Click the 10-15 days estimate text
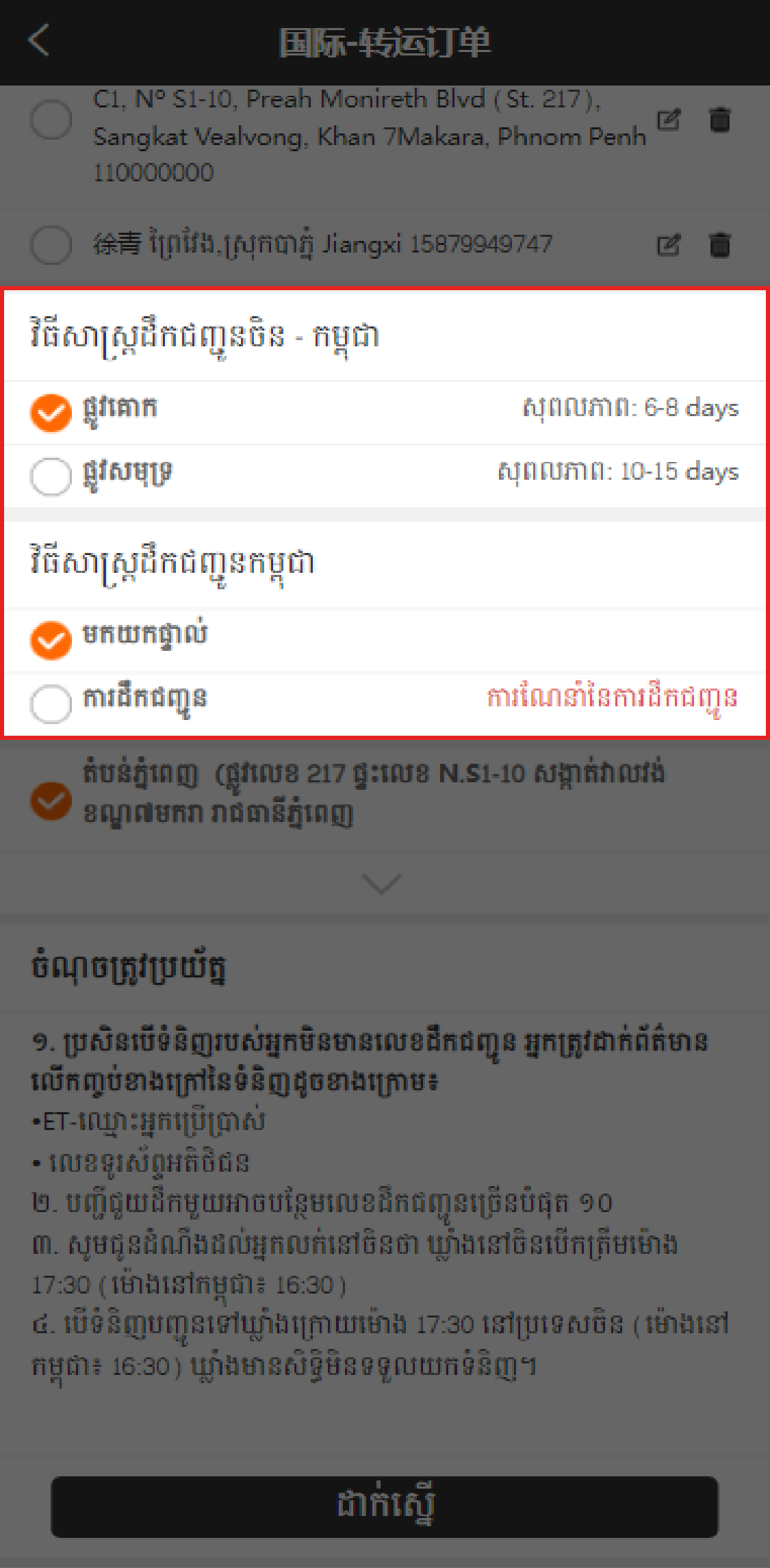This screenshot has height=1568, width=770. pyautogui.click(x=618, y=472)
